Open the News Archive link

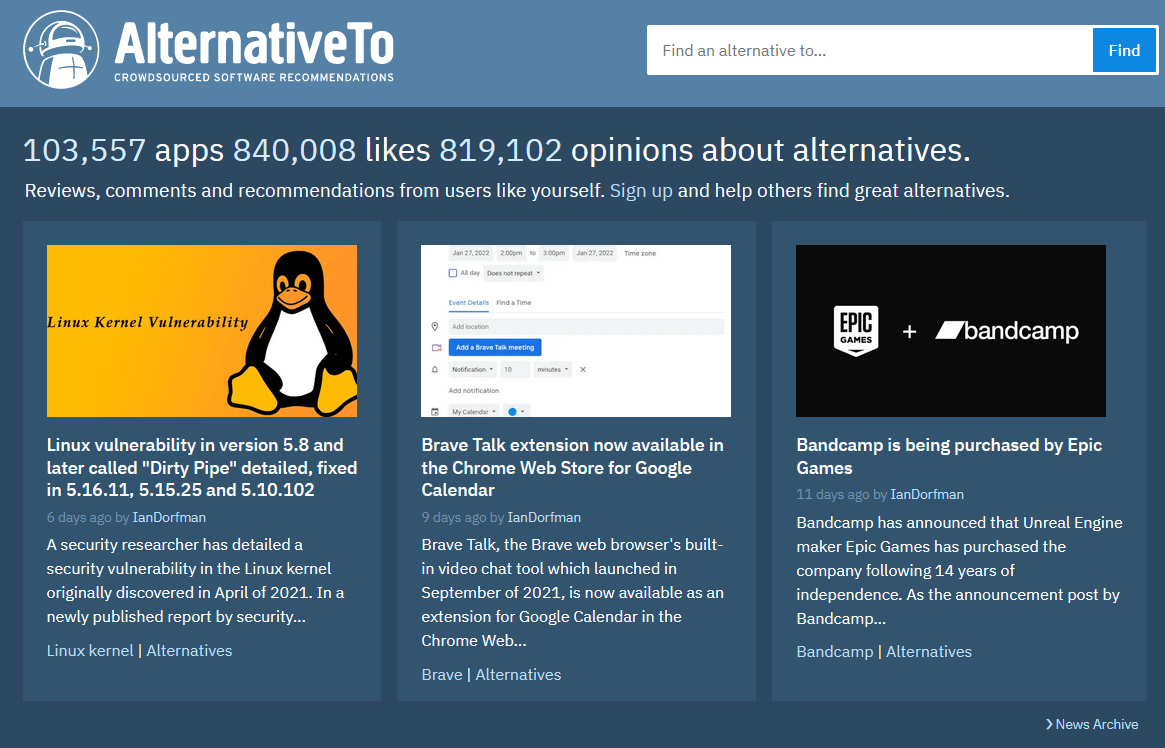pos(1097,724)
